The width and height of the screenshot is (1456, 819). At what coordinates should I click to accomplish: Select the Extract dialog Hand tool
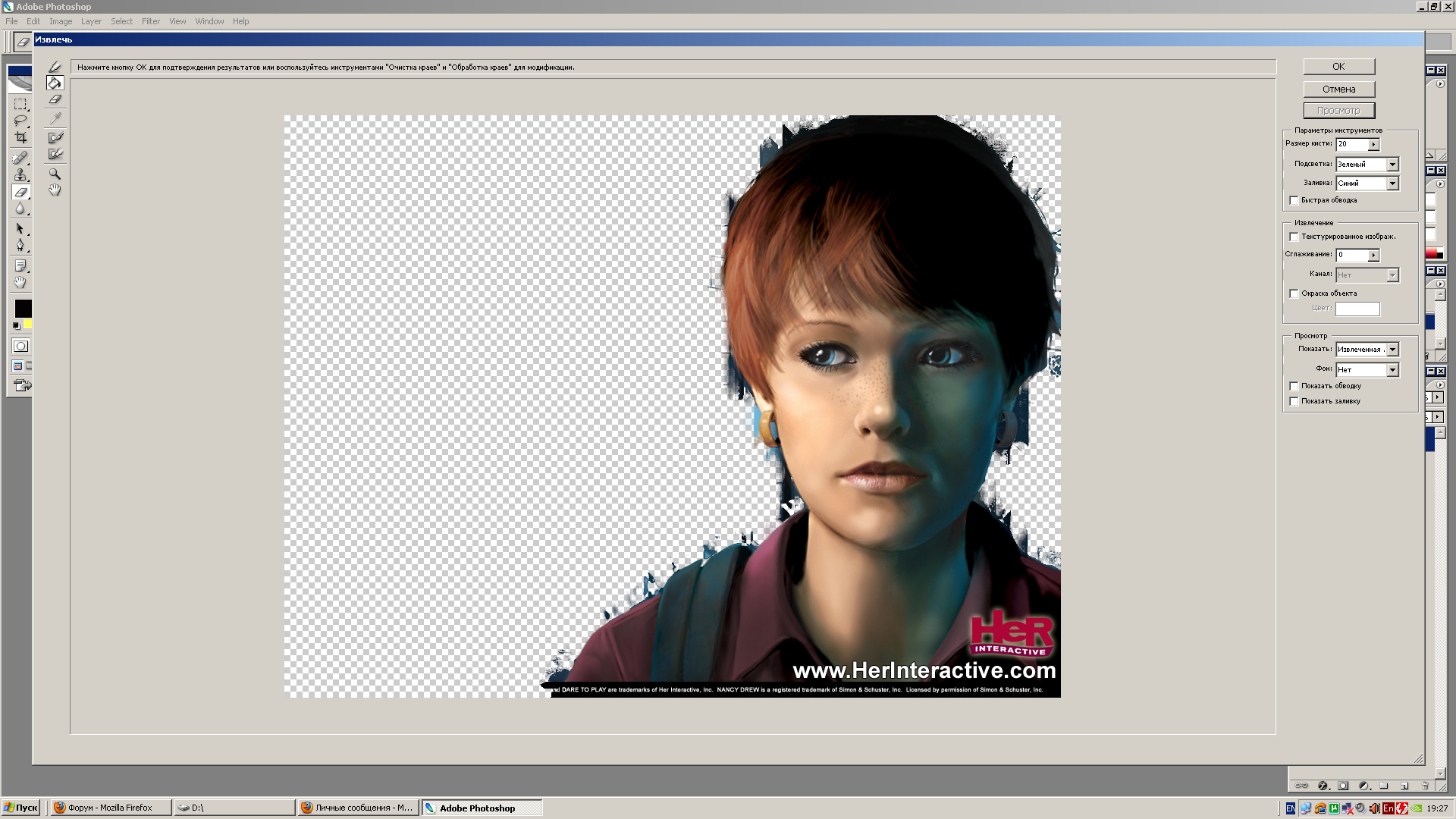pos(55,190)
